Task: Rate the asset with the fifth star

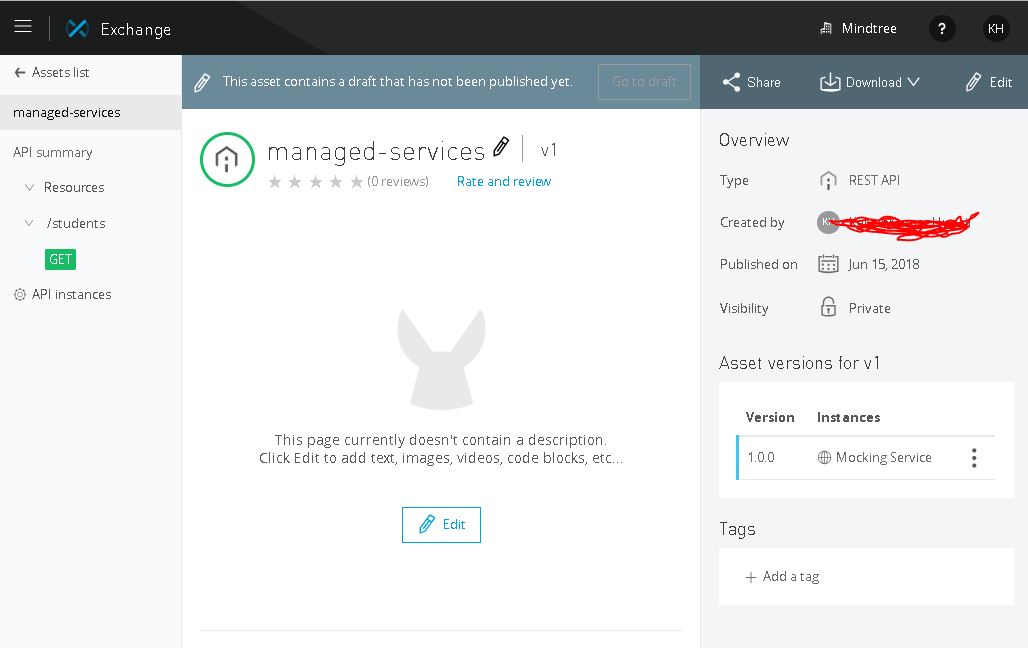Action: pyautogui.click(x=357, y=182)
